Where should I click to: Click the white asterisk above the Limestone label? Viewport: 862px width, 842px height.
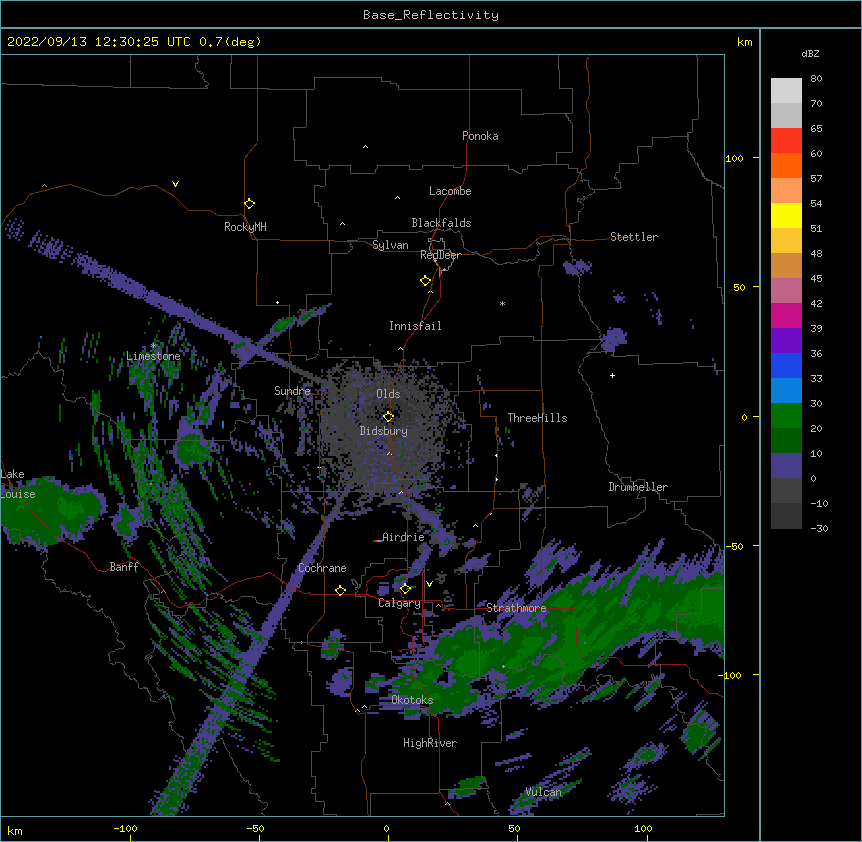[x=153, y=346]
